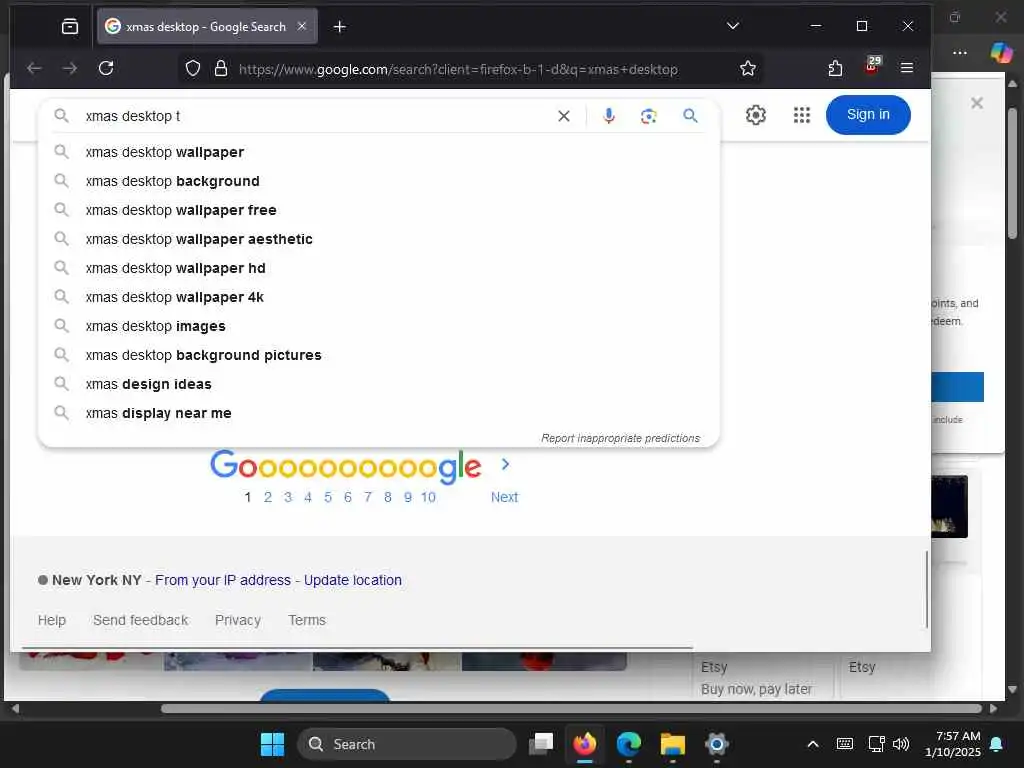1024x768 pixels.
Task: Open the touch keyboard tray icon
Action: (844, 744)
